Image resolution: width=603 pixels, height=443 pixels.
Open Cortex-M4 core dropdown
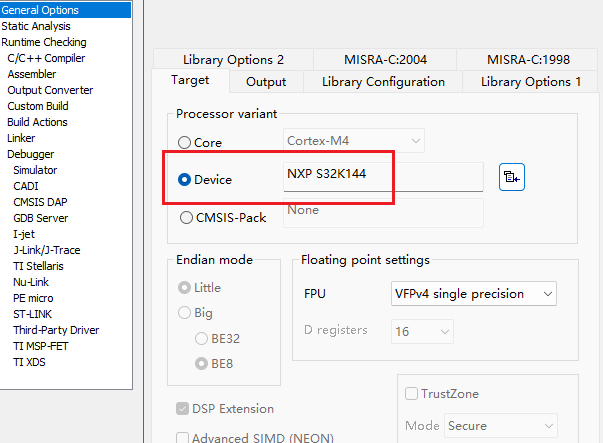point(354,141)
